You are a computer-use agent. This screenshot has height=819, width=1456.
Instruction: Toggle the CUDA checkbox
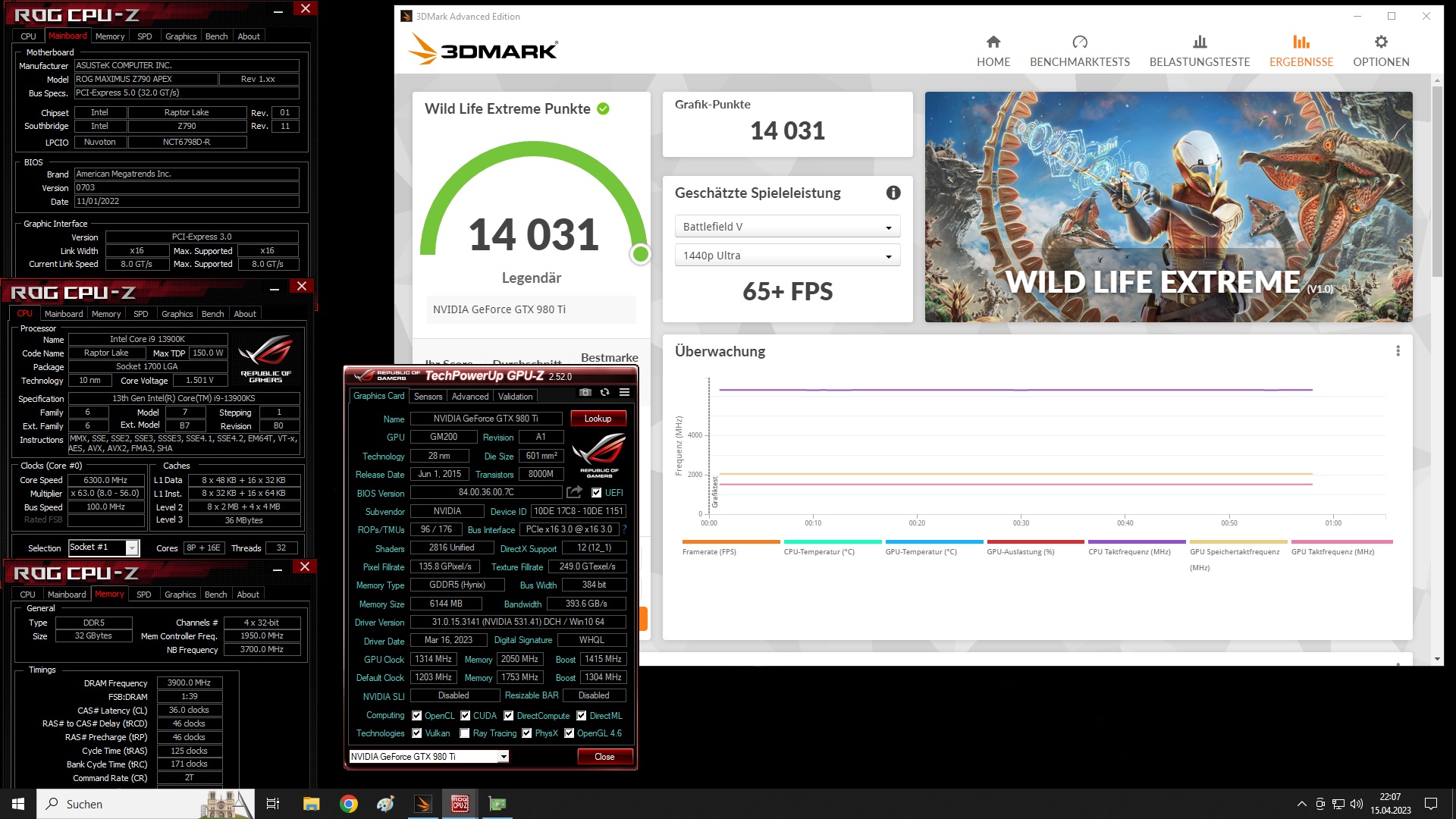click(465, 715)
